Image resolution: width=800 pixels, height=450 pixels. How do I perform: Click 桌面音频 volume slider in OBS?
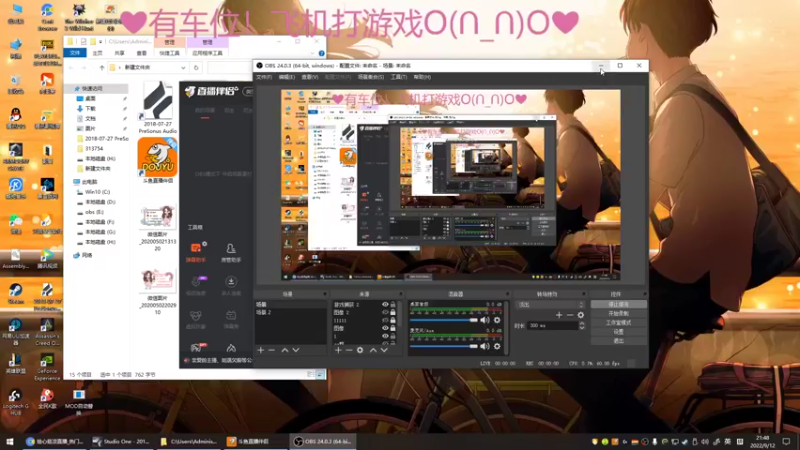[x=443, y=320]
